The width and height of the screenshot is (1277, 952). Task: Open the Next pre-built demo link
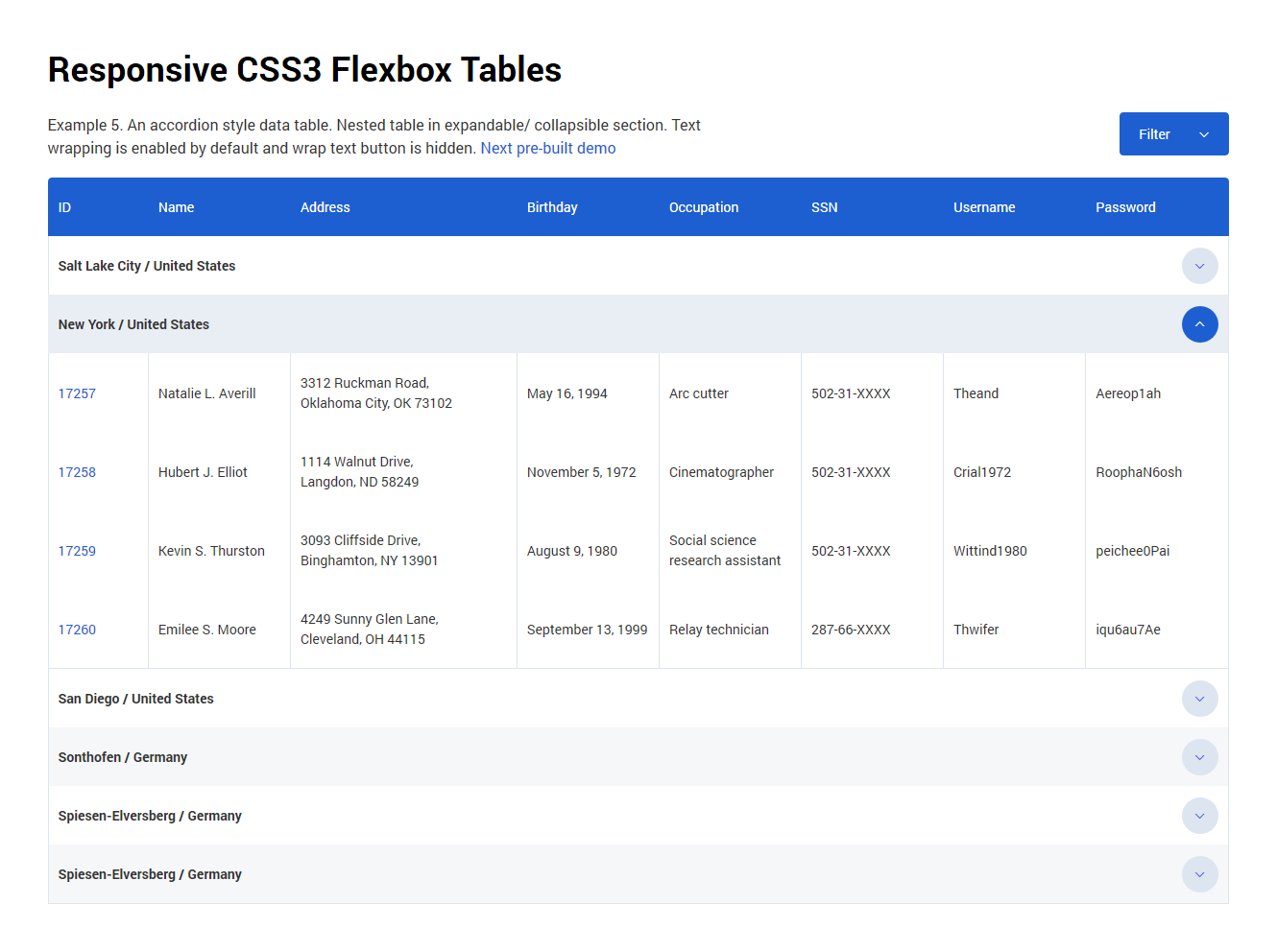point(547,148)
